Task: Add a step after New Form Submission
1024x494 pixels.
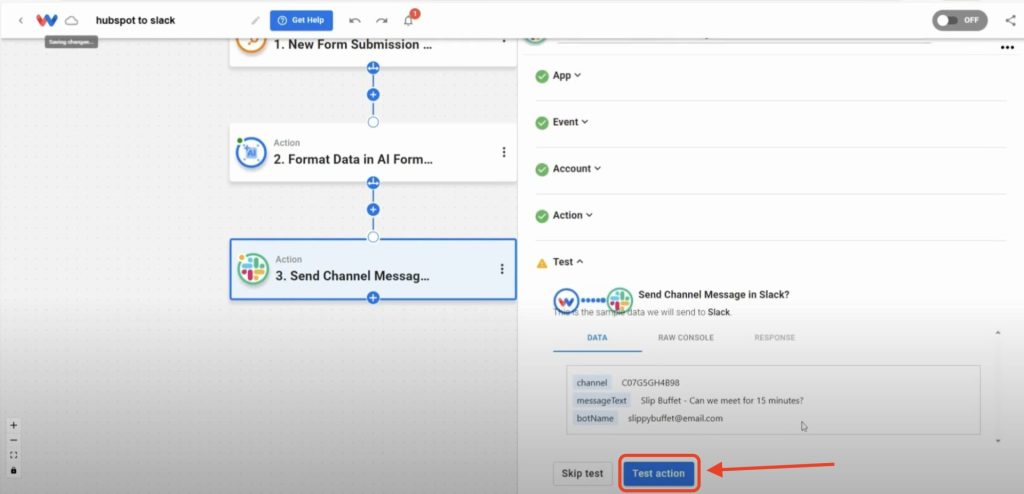Action: click(x=373, y=95)
